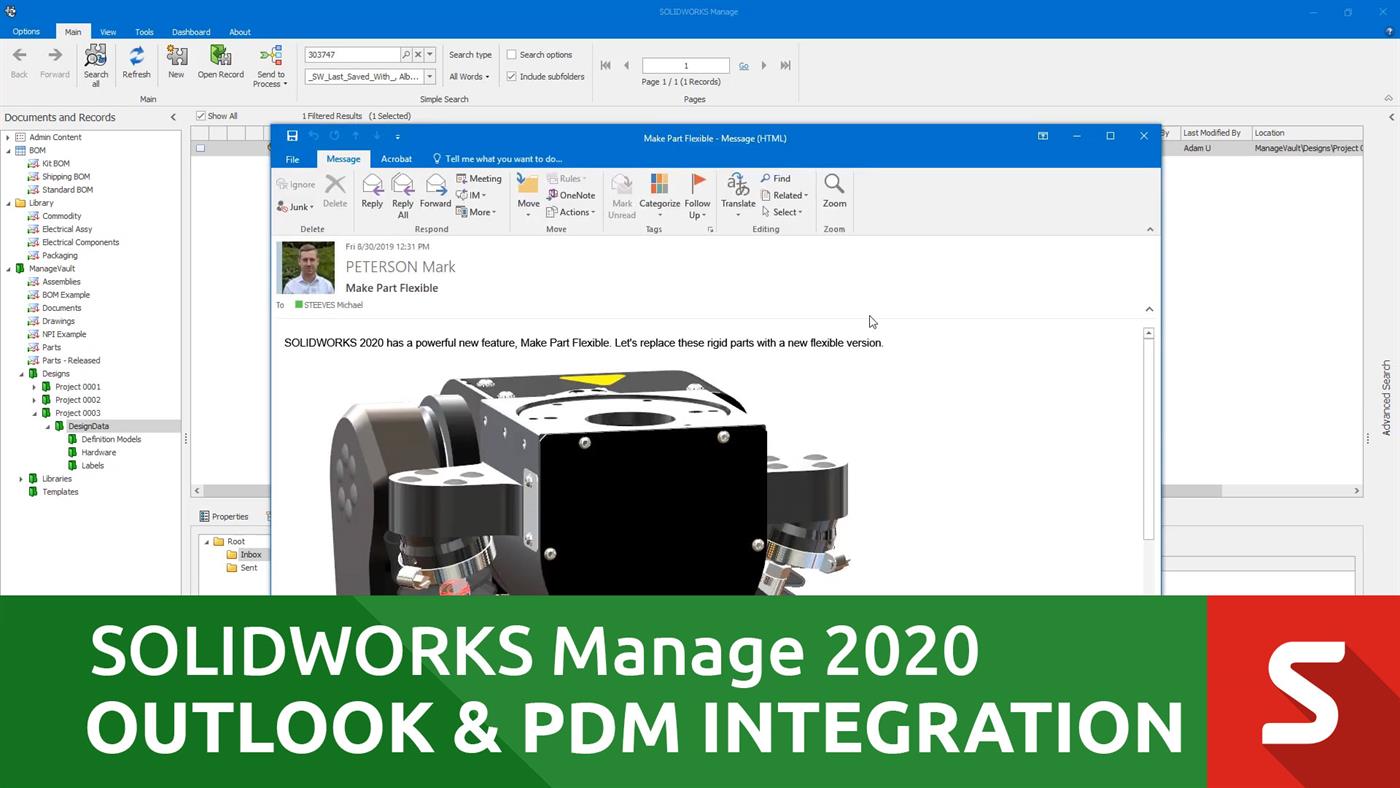
Task: Forward the email via the Forward icon
Action: coord(435,192)
